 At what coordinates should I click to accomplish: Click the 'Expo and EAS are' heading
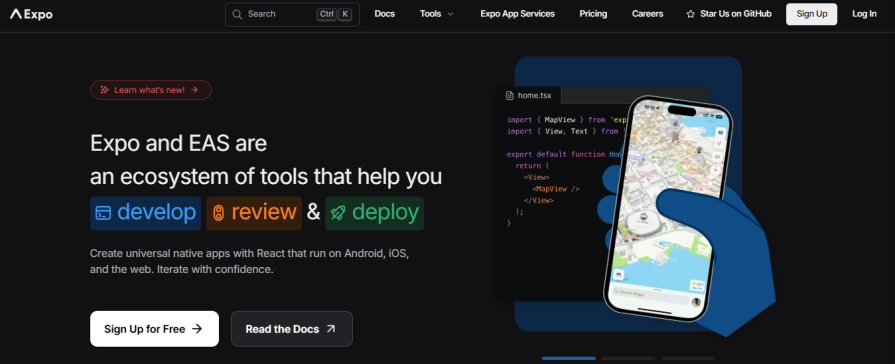178,143
